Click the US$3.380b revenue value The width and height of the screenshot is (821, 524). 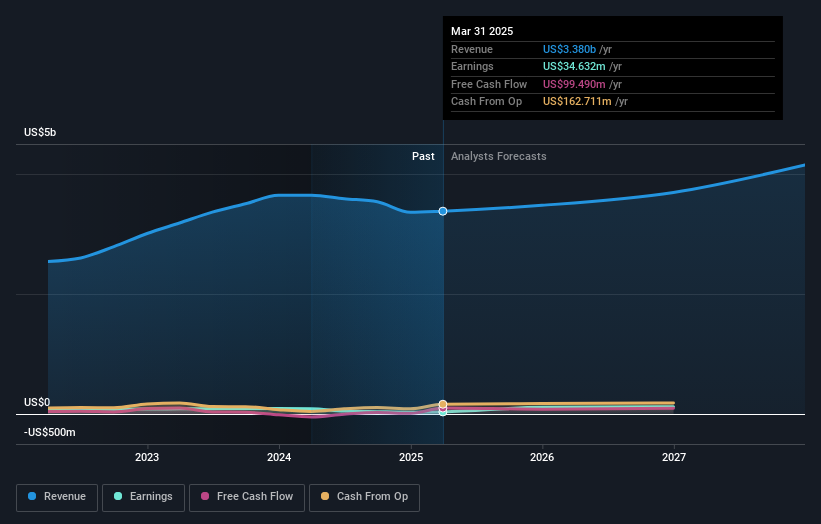pyautogui.click(x=569, y=49)
